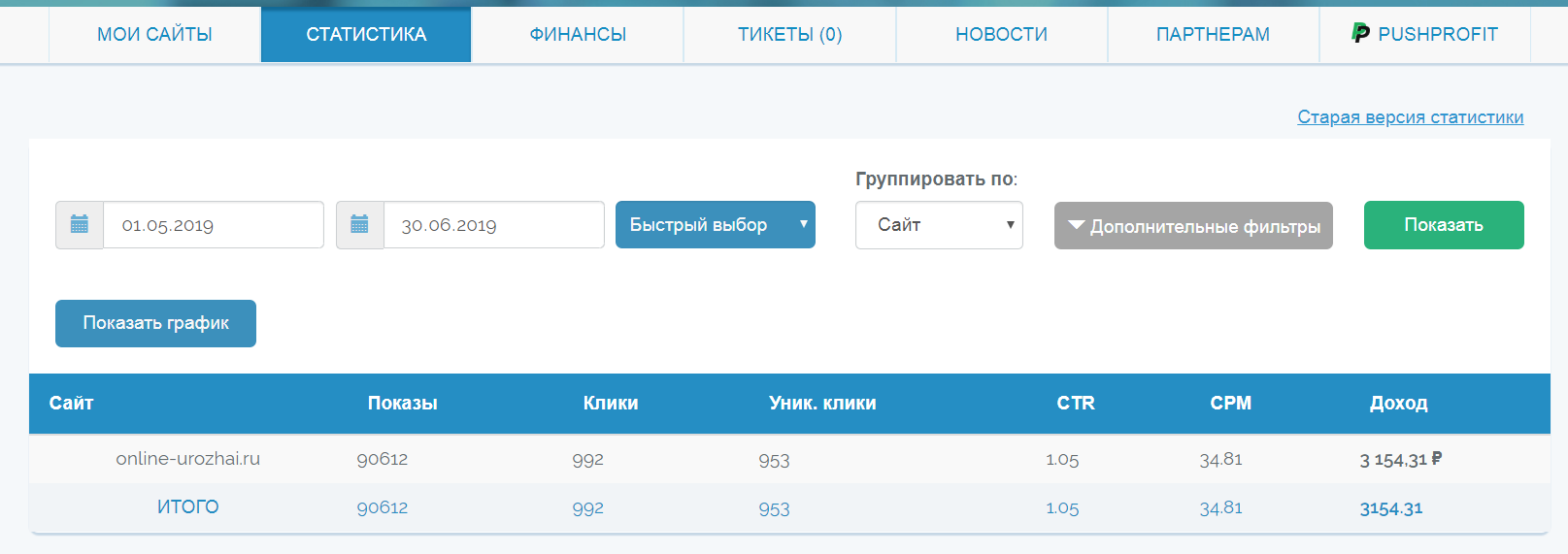Click the start date field 01.05.2019

tap(213, 225)
